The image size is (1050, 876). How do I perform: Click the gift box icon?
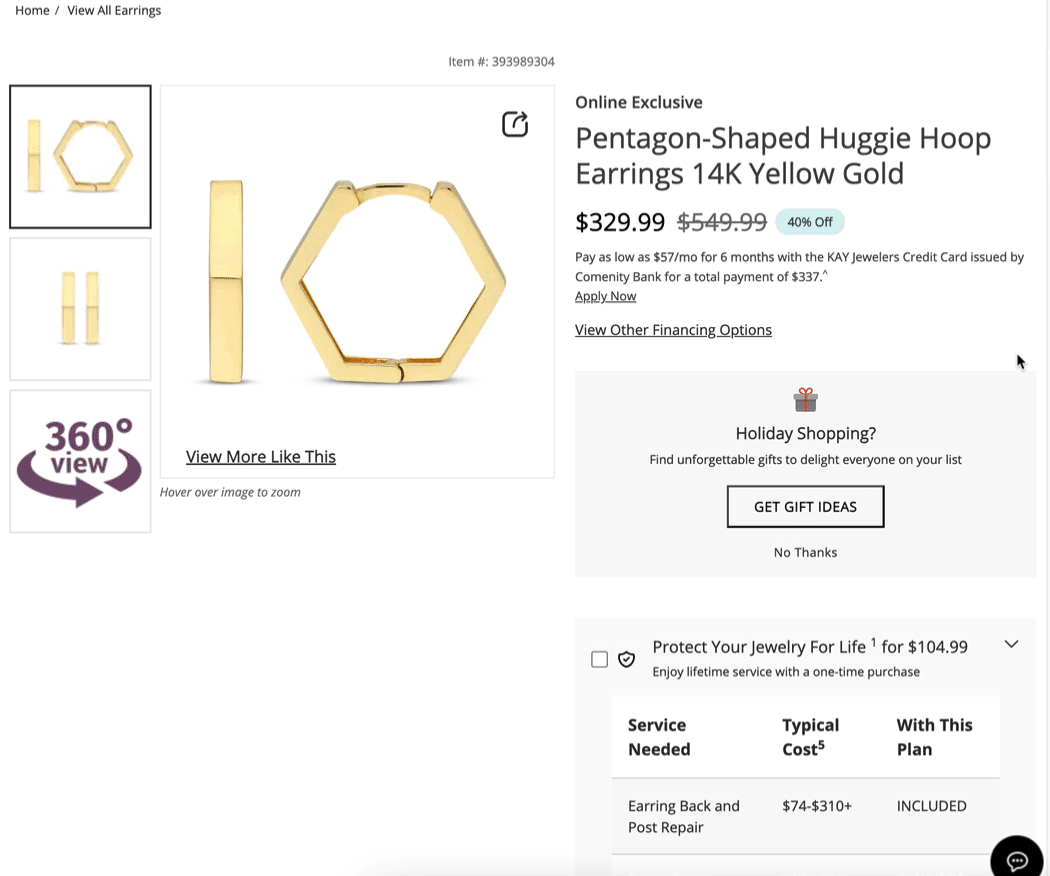tap(805, 400)
